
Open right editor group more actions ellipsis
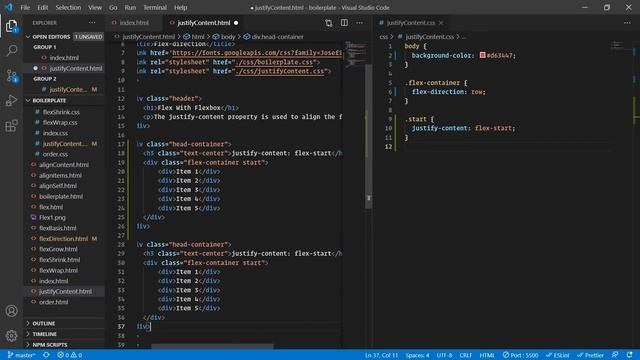click(x=627, y=23)
